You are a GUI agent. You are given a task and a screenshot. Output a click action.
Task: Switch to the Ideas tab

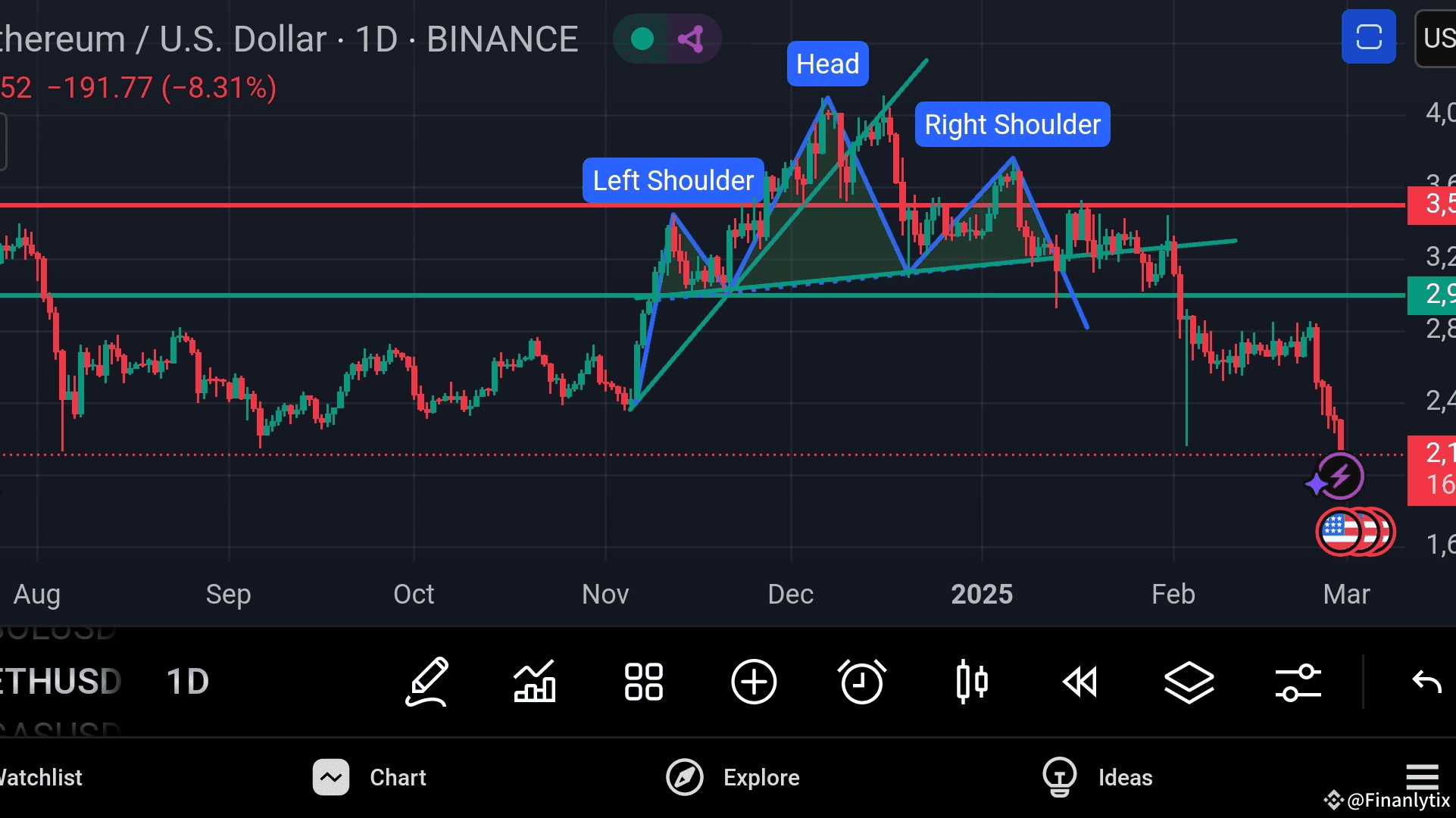pyautogui.click(x=1097, y=777)
